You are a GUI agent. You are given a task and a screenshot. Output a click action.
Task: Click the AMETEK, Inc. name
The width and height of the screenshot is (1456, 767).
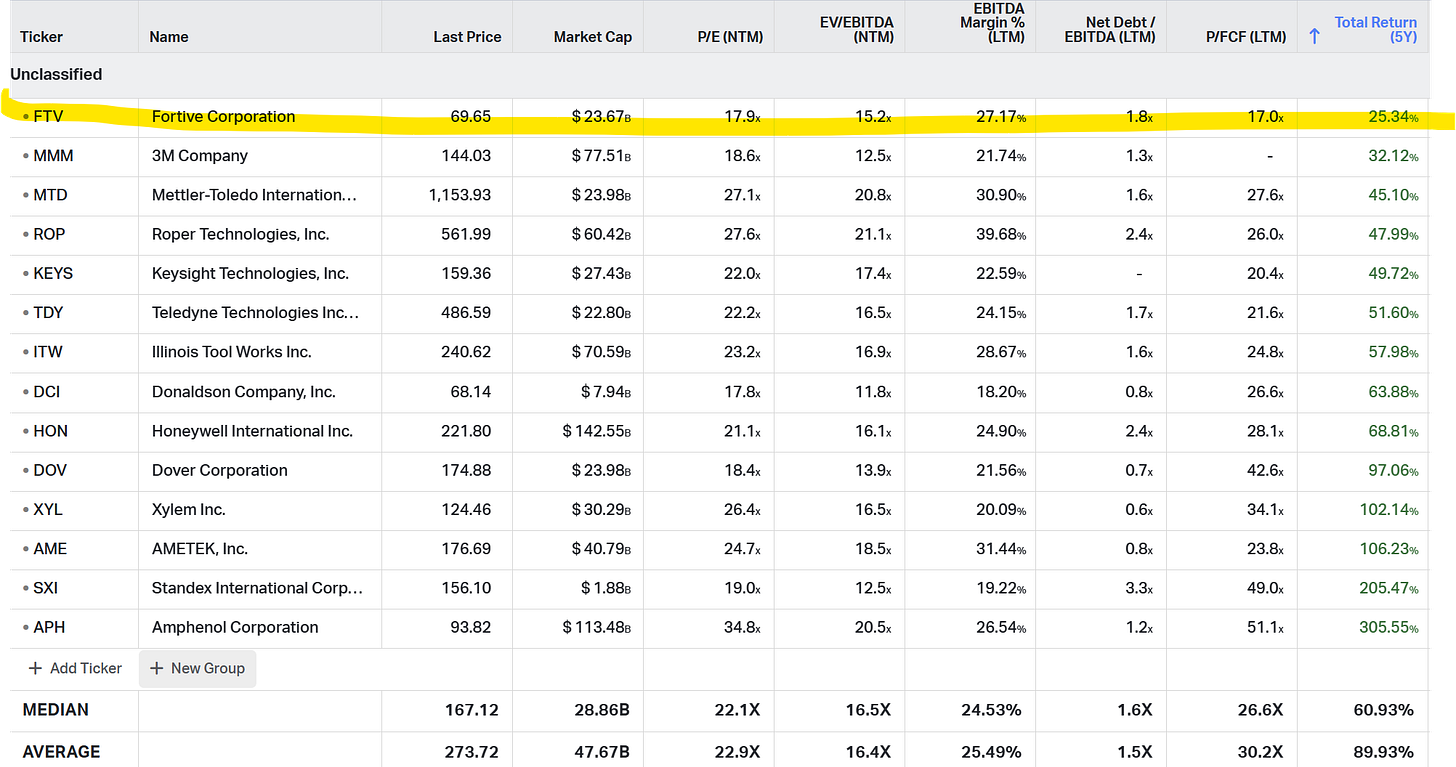point(200,549)
